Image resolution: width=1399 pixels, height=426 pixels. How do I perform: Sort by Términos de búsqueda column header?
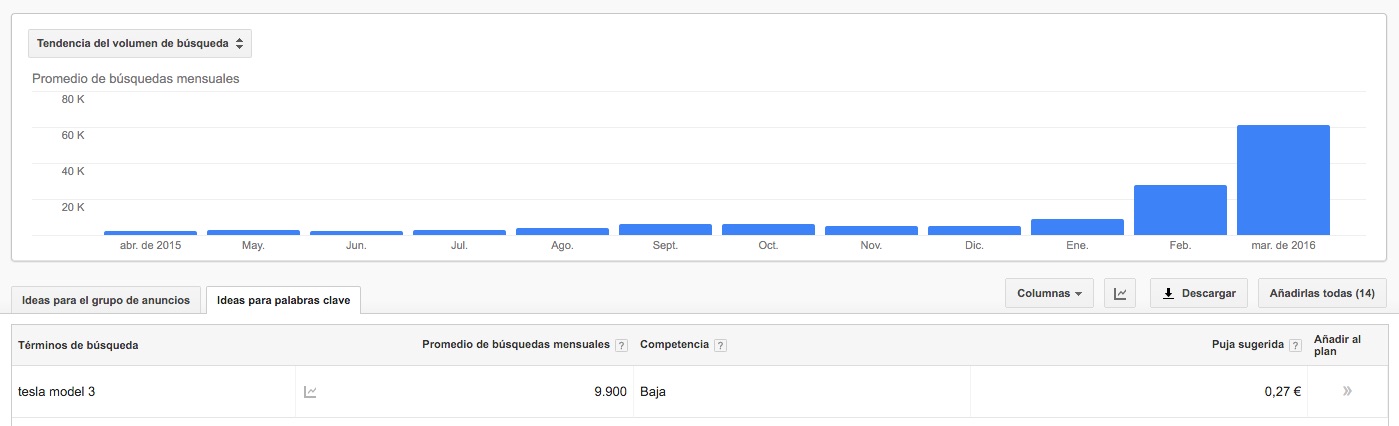coord(78,345)
